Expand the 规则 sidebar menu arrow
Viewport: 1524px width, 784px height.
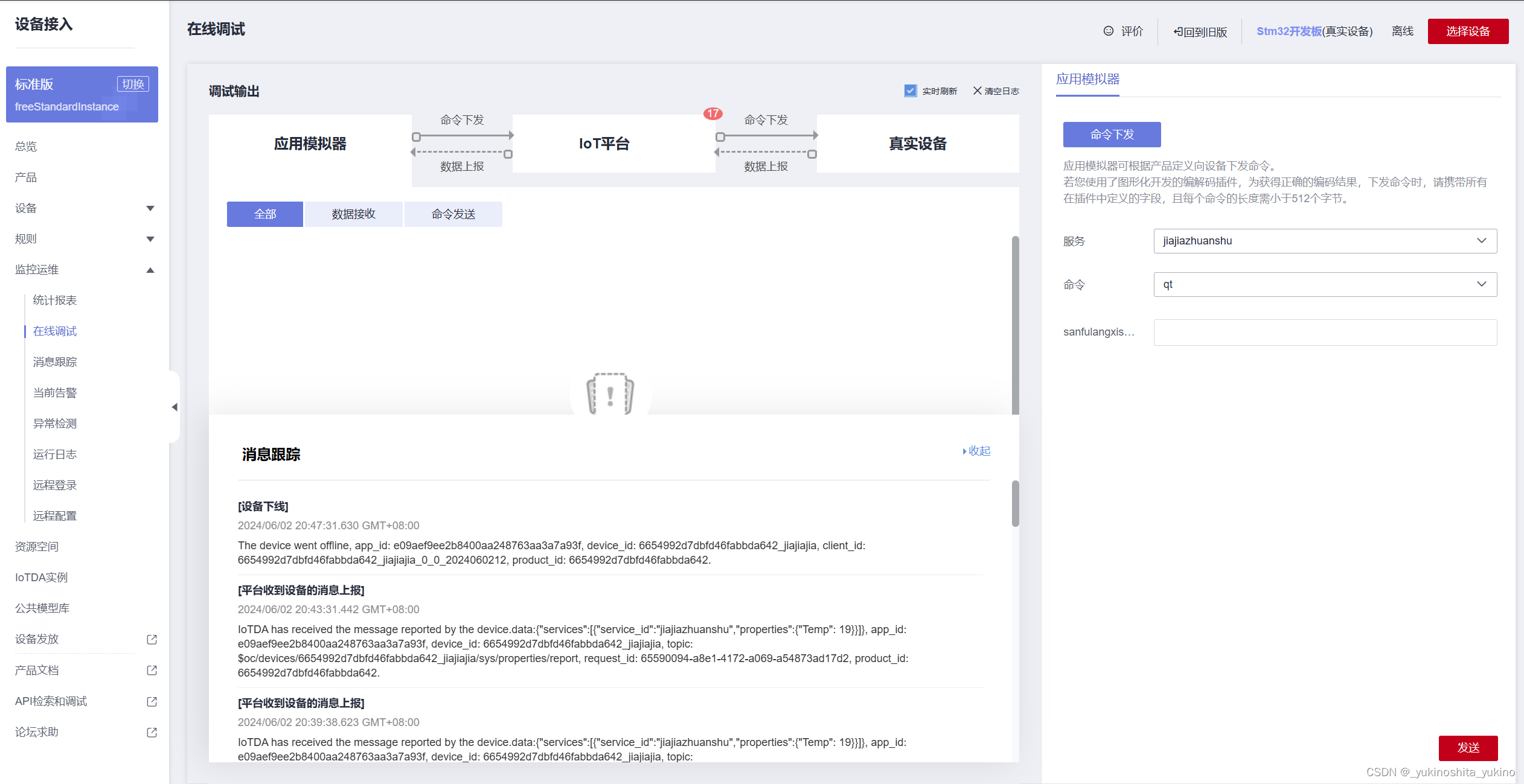[150, 239]
